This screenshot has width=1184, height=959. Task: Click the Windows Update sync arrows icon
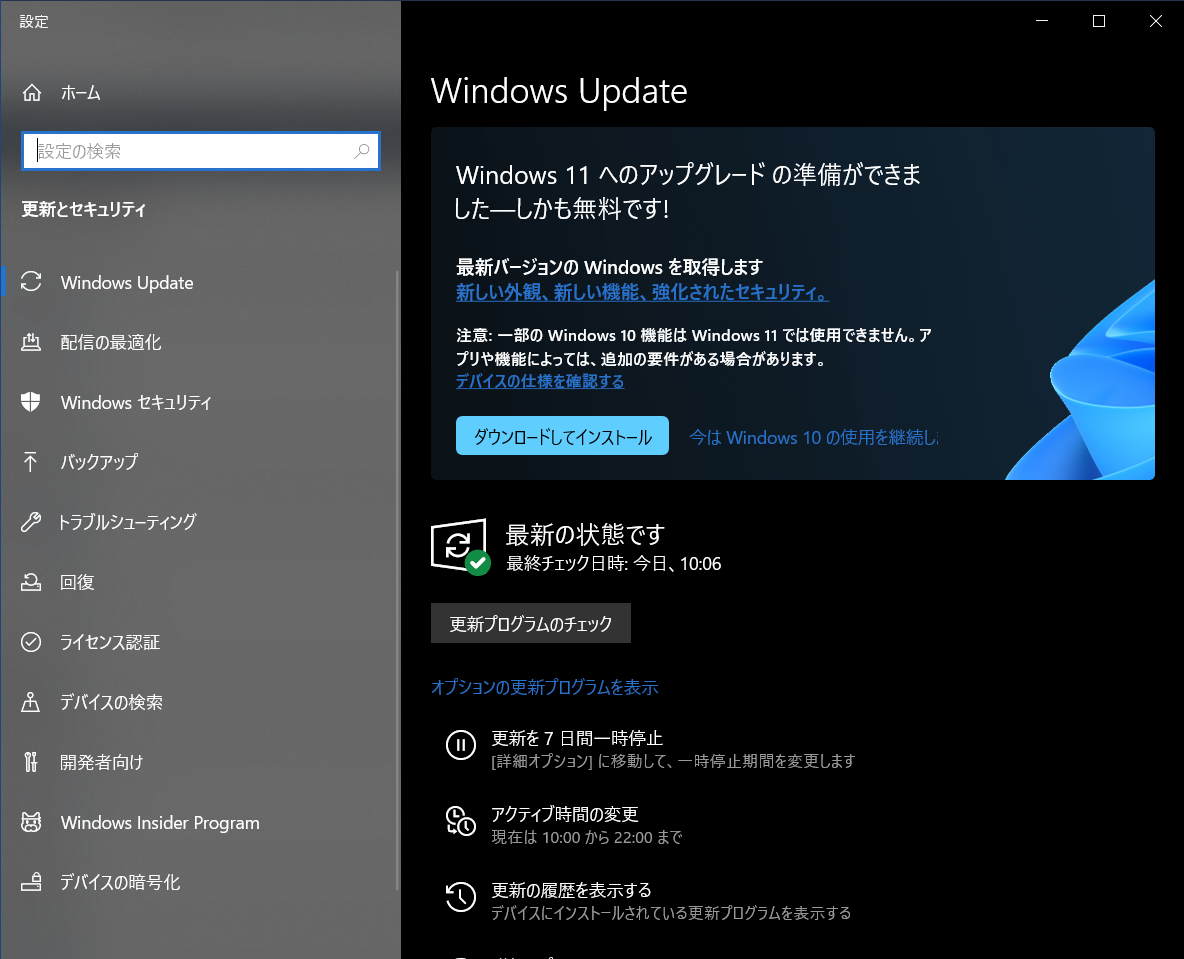[31, 282]
